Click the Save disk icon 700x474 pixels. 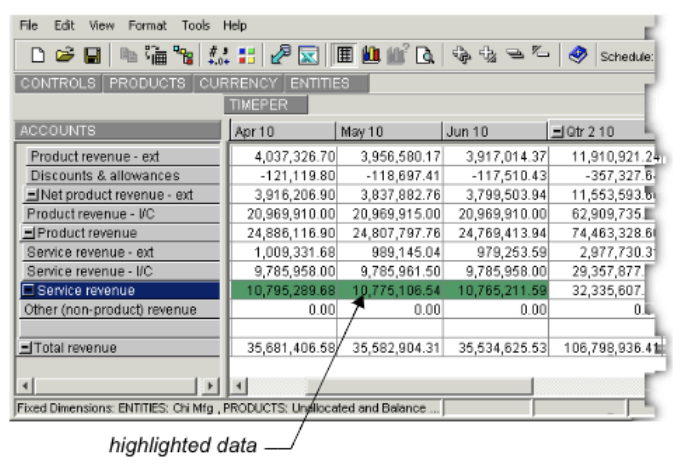[90, 56]
